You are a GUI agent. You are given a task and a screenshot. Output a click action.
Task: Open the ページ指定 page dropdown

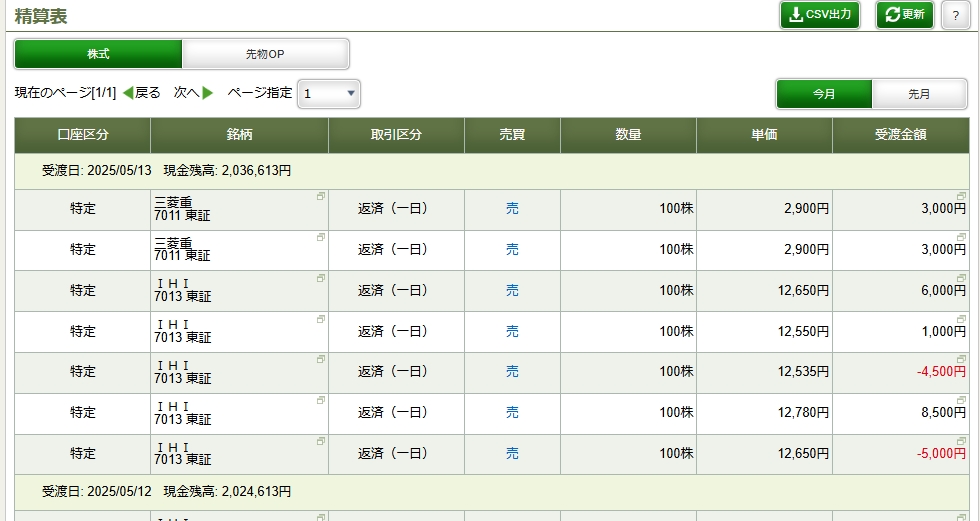click(329, 94)
